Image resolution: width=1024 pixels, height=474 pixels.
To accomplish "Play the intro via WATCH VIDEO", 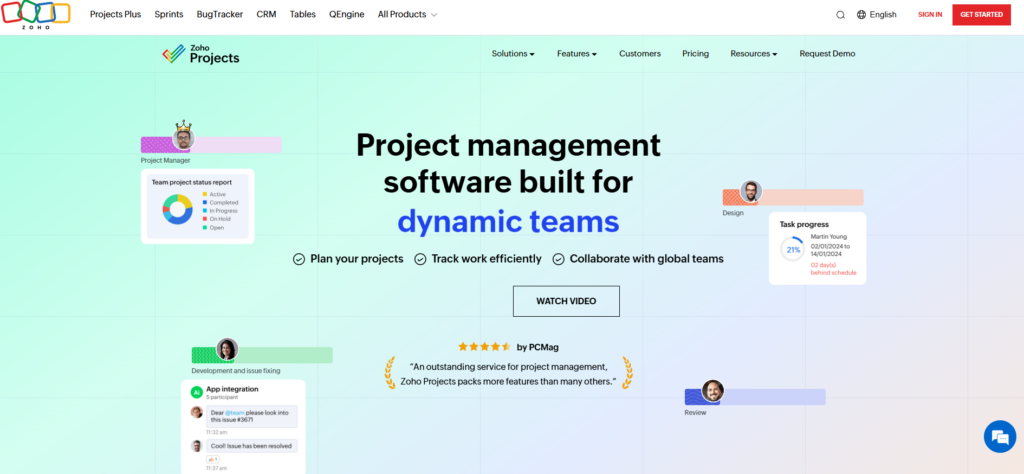I will point(566,301).
